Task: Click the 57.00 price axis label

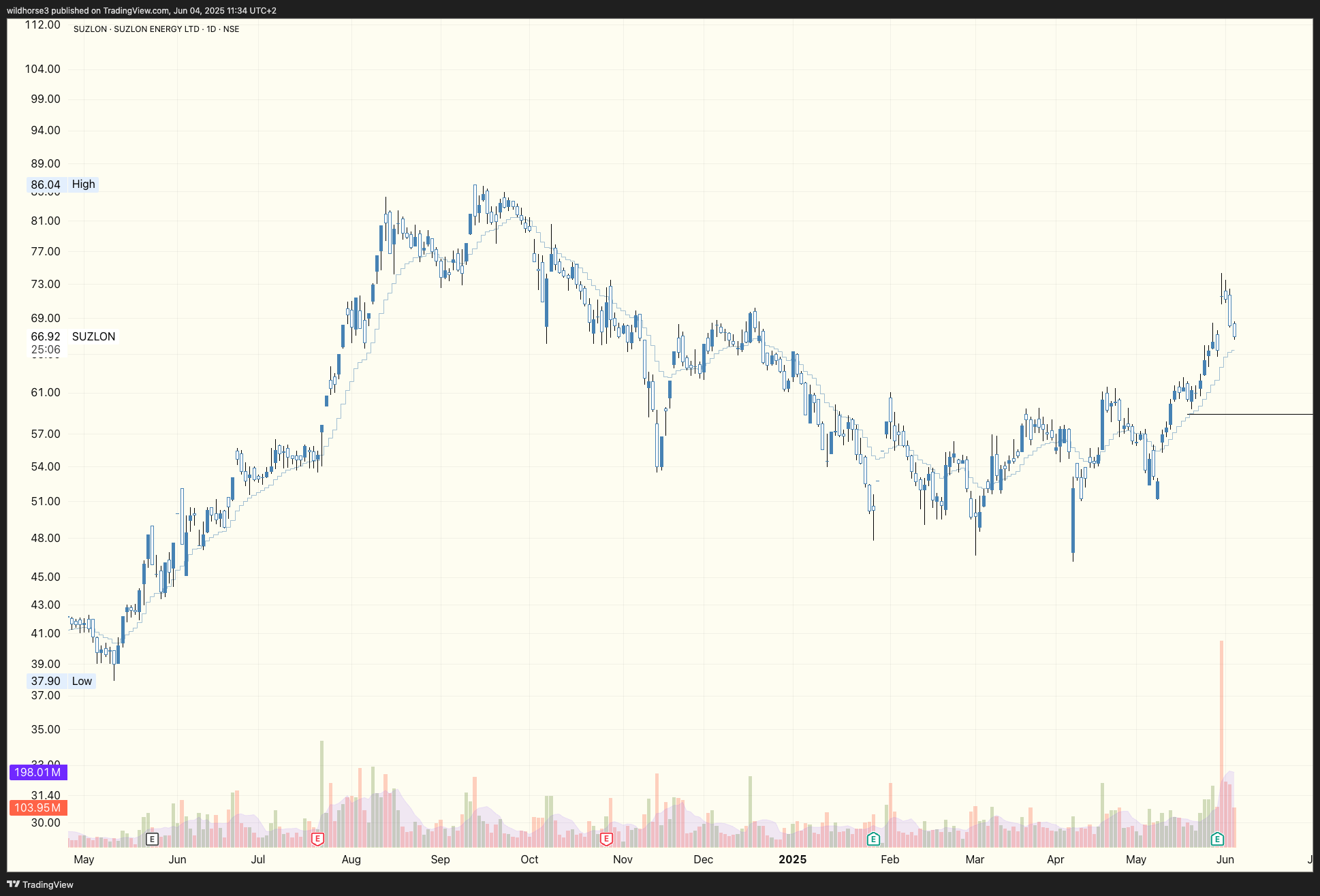Action: click(46, 434)
